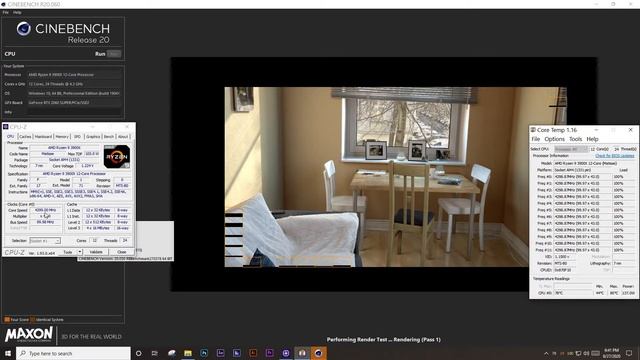This screenshot has height=360, width=640.
Task: Click the taskbar clock and date
Action: [x=611, y=353]
